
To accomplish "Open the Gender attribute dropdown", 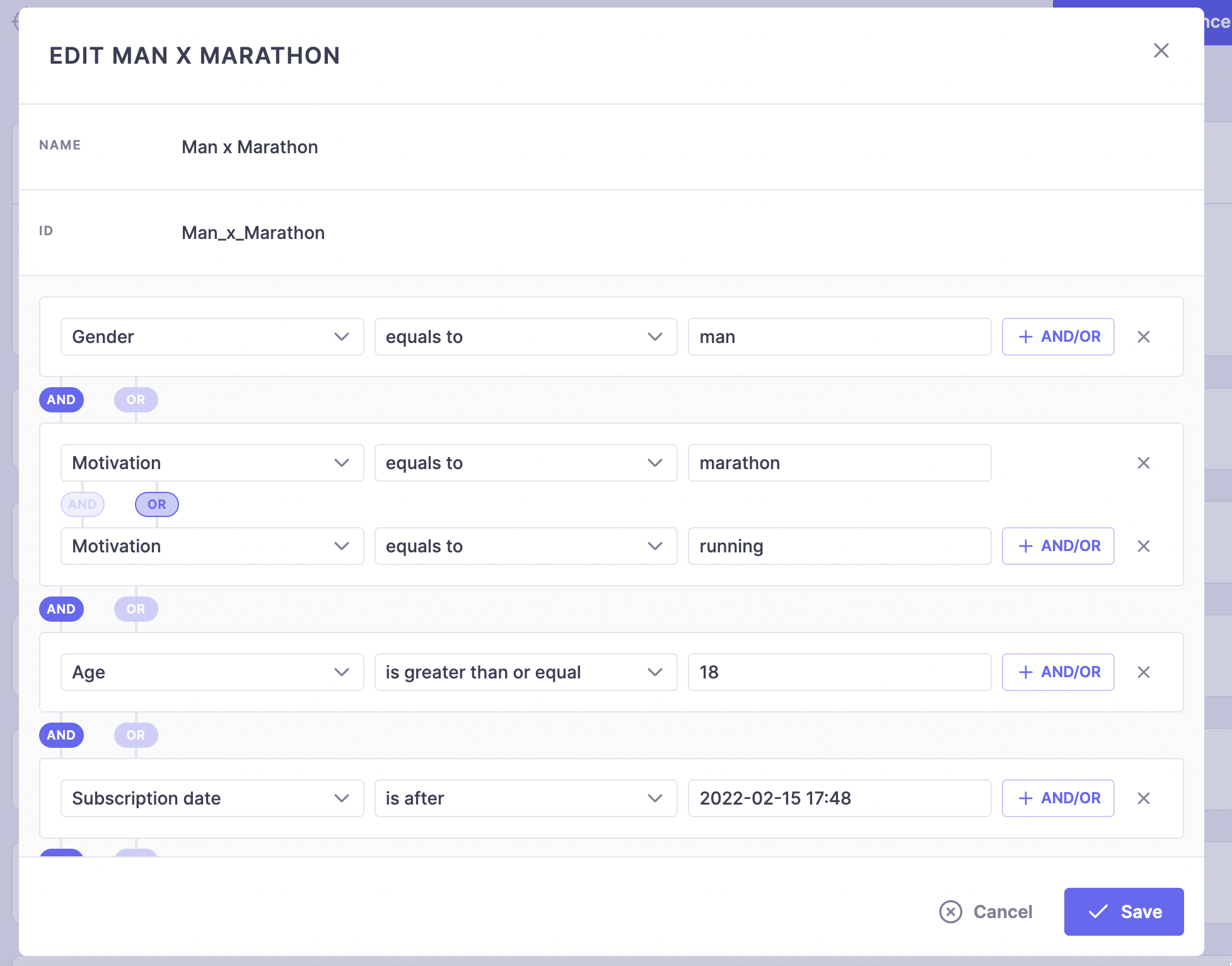I will click(212, 337).
